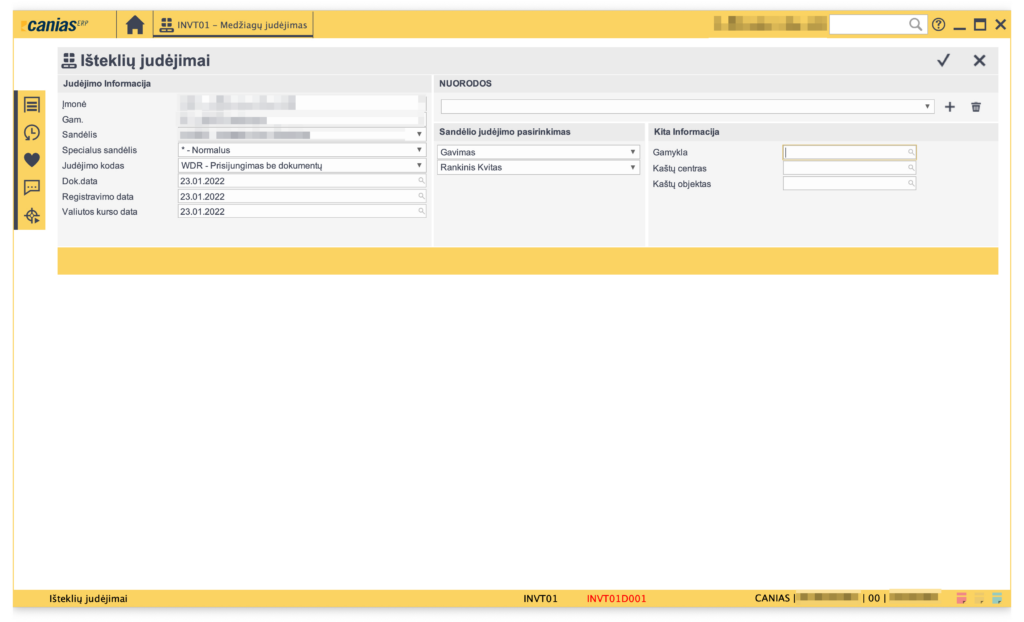Open the list menu icon in left sidebar

pyautogui.click(x=32, y=105)
